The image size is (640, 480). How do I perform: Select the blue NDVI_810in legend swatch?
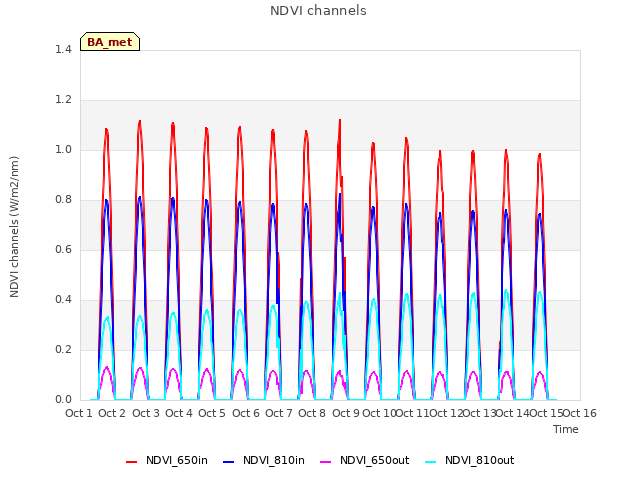click(229, 462)
